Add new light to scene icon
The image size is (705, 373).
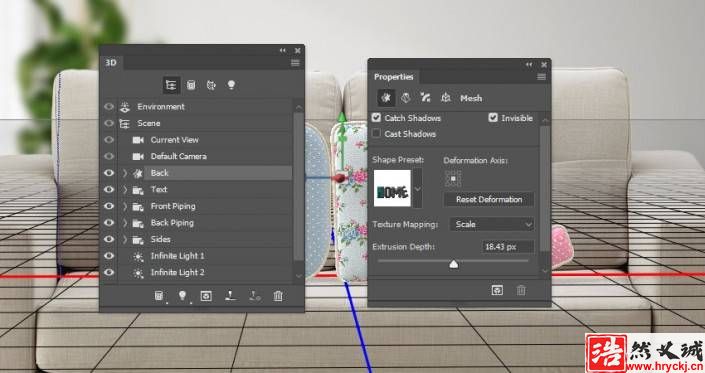tap(183, 296)
